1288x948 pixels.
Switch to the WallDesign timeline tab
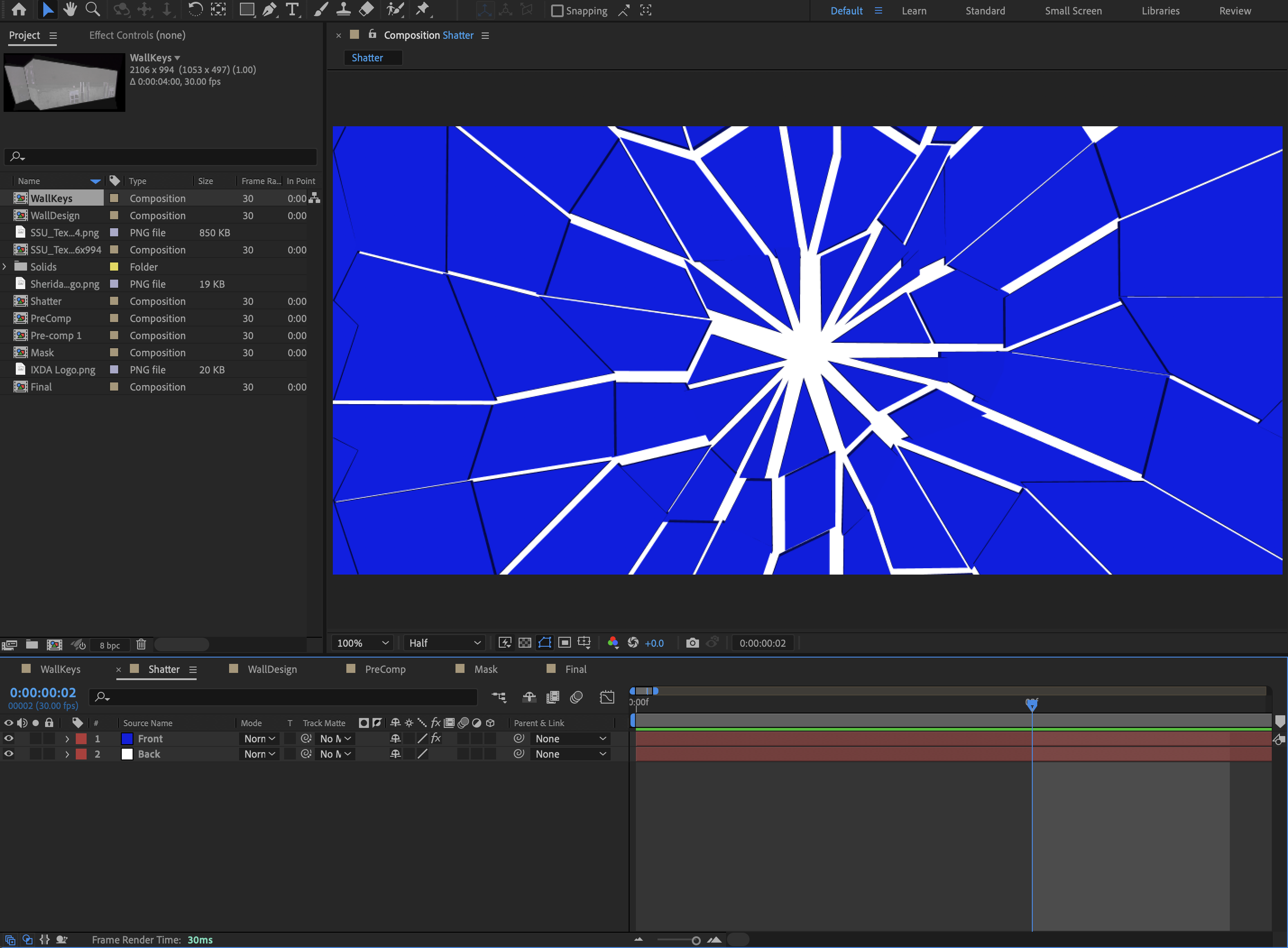(x=272, y=668)
